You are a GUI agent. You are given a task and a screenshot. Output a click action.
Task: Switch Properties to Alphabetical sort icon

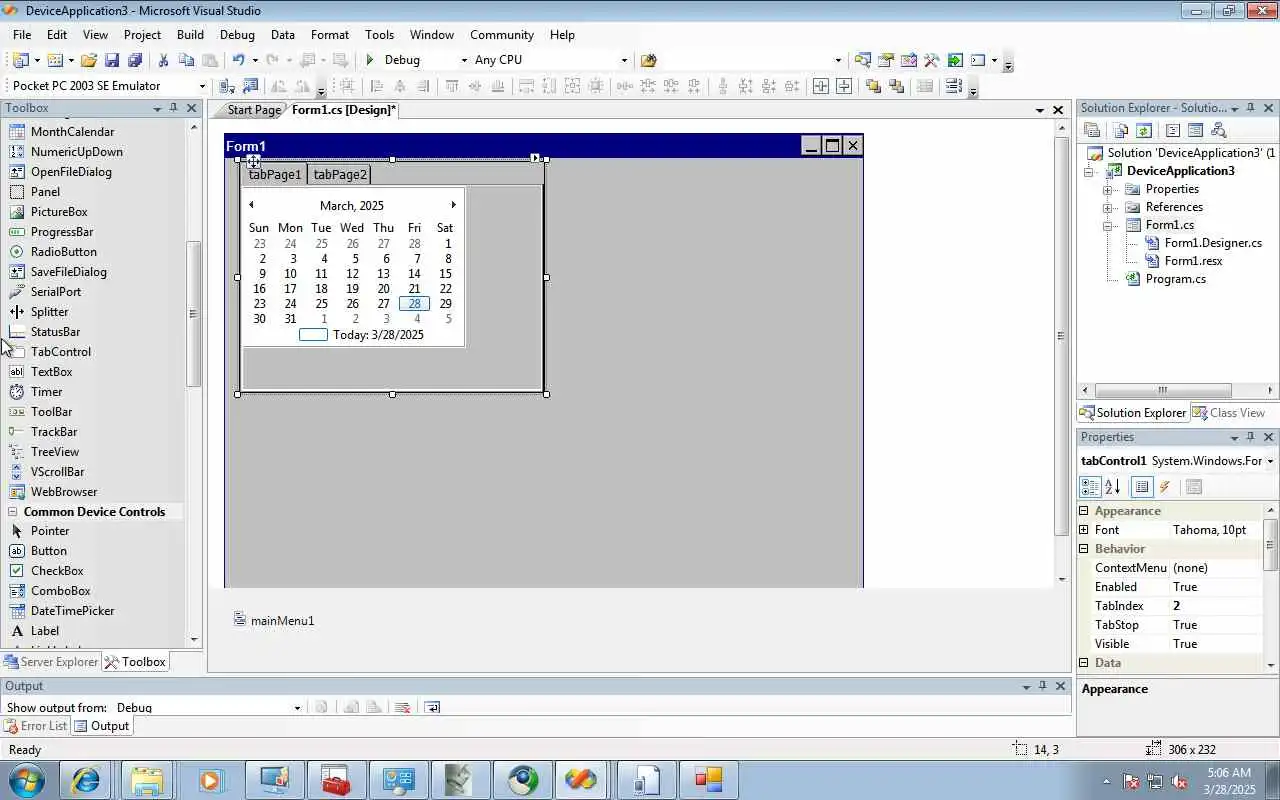(1112, 487)
